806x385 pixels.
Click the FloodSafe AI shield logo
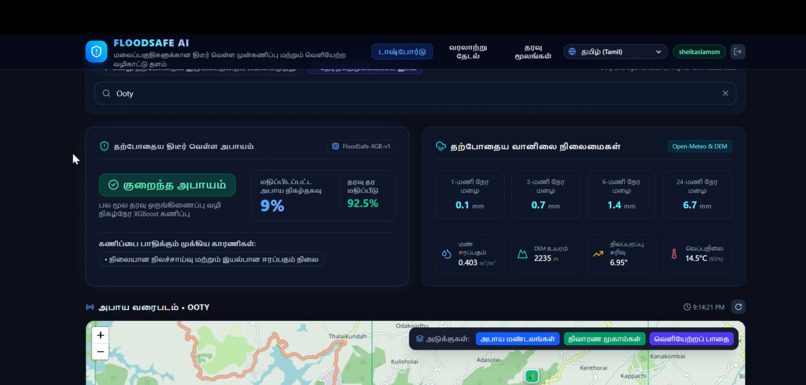click(96, 51)
